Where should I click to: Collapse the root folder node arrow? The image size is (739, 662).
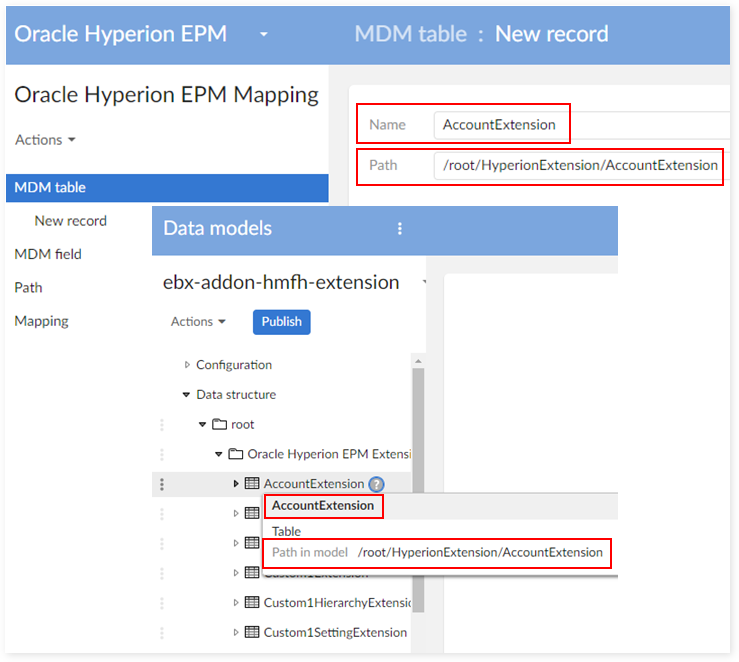(202, 425)
